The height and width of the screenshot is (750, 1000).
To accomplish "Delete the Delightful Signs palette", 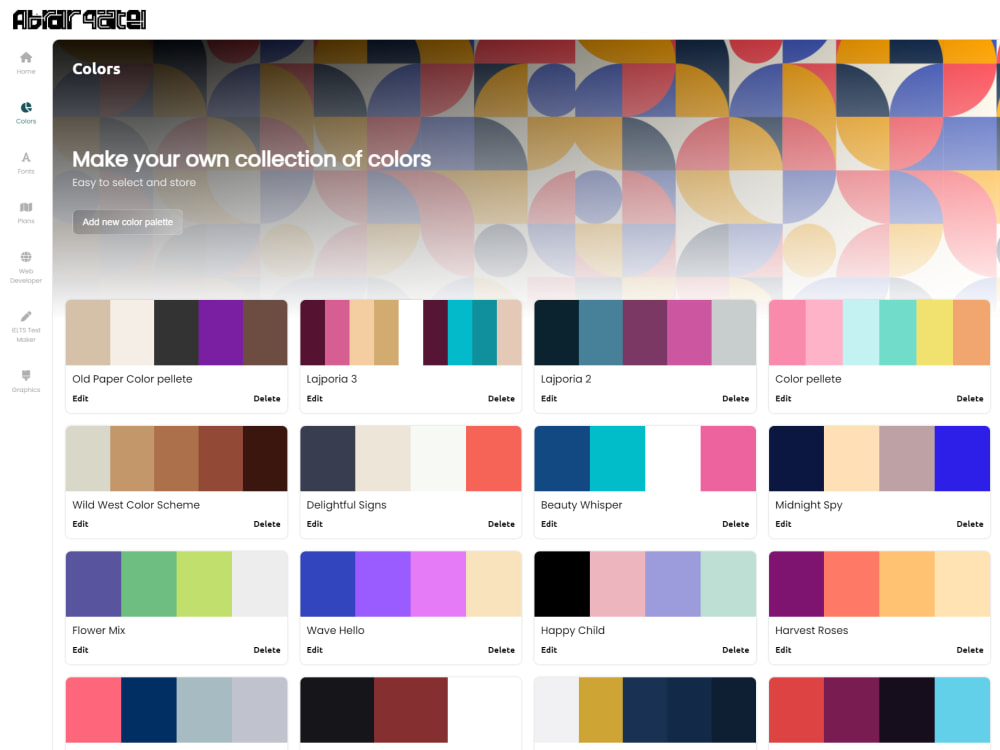I will 501,524.
